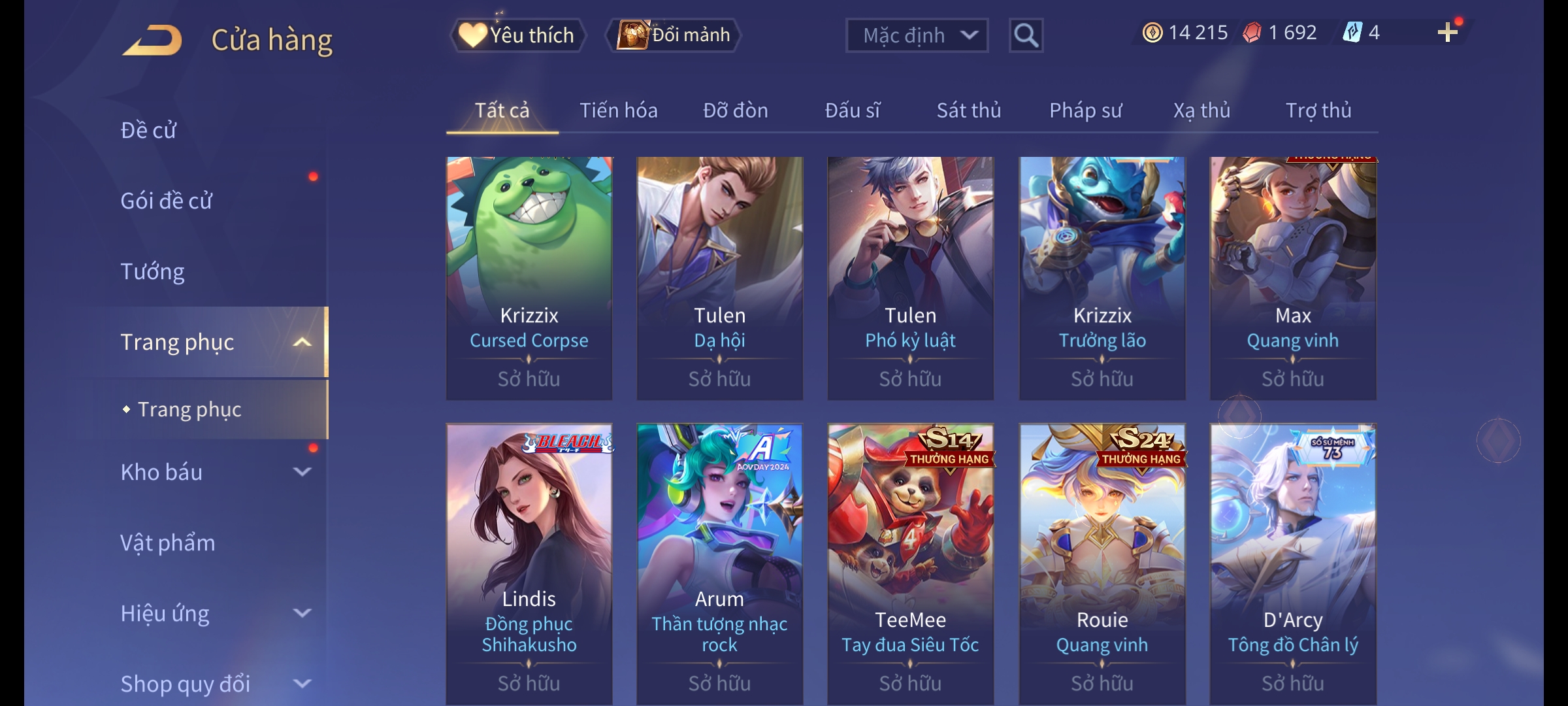Switch to the Pháp sư tab

coord(1085,110)
